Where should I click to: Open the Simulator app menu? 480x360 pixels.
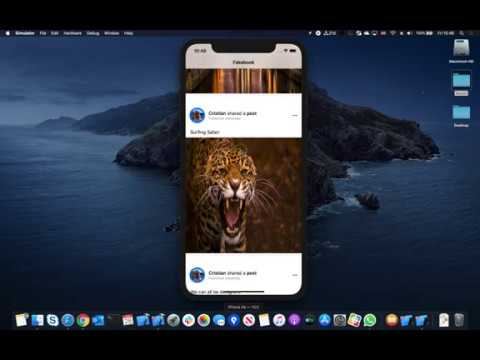coord(25,33)
